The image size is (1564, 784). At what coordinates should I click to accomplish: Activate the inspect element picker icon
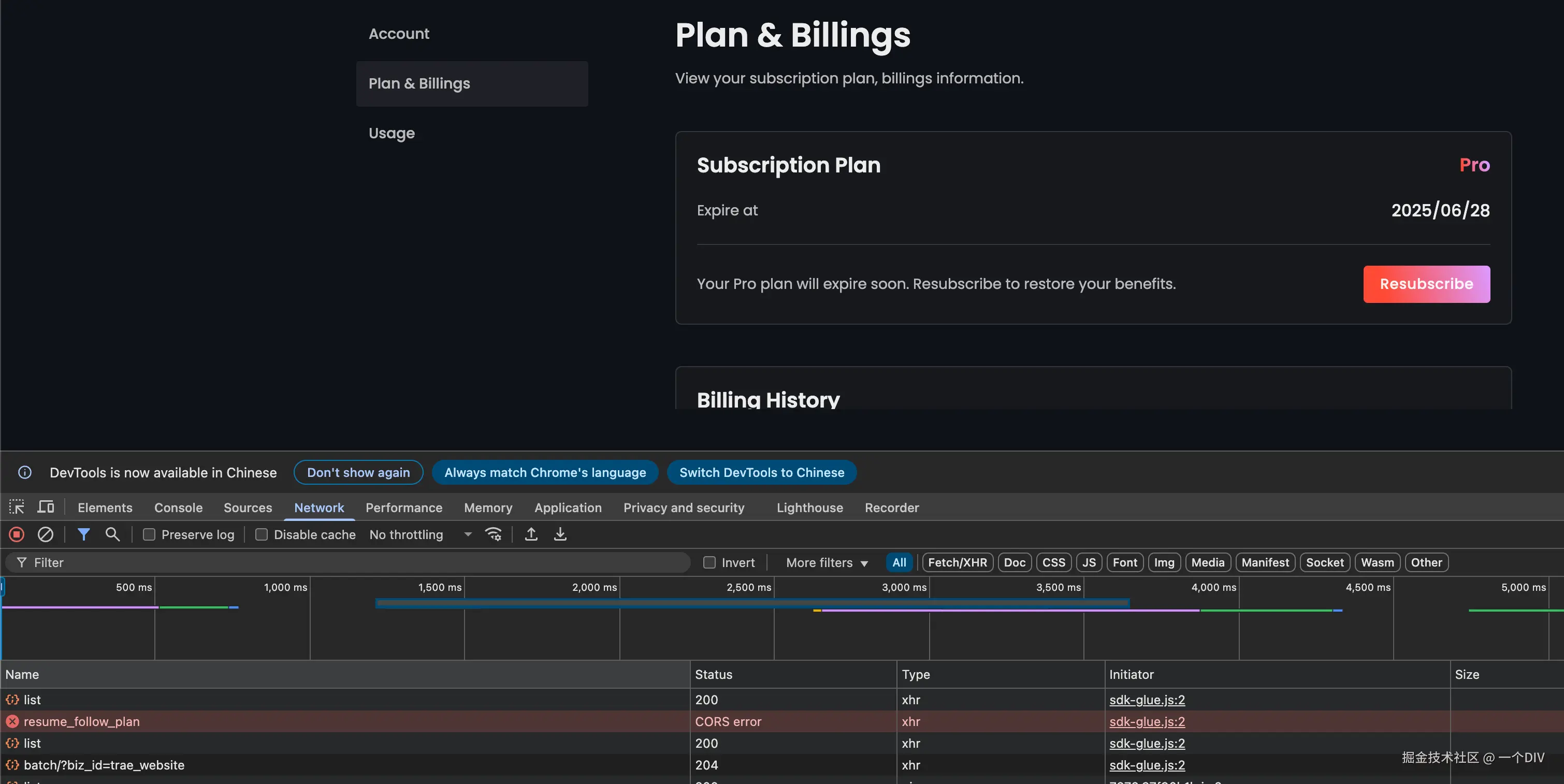pos(17,507)
